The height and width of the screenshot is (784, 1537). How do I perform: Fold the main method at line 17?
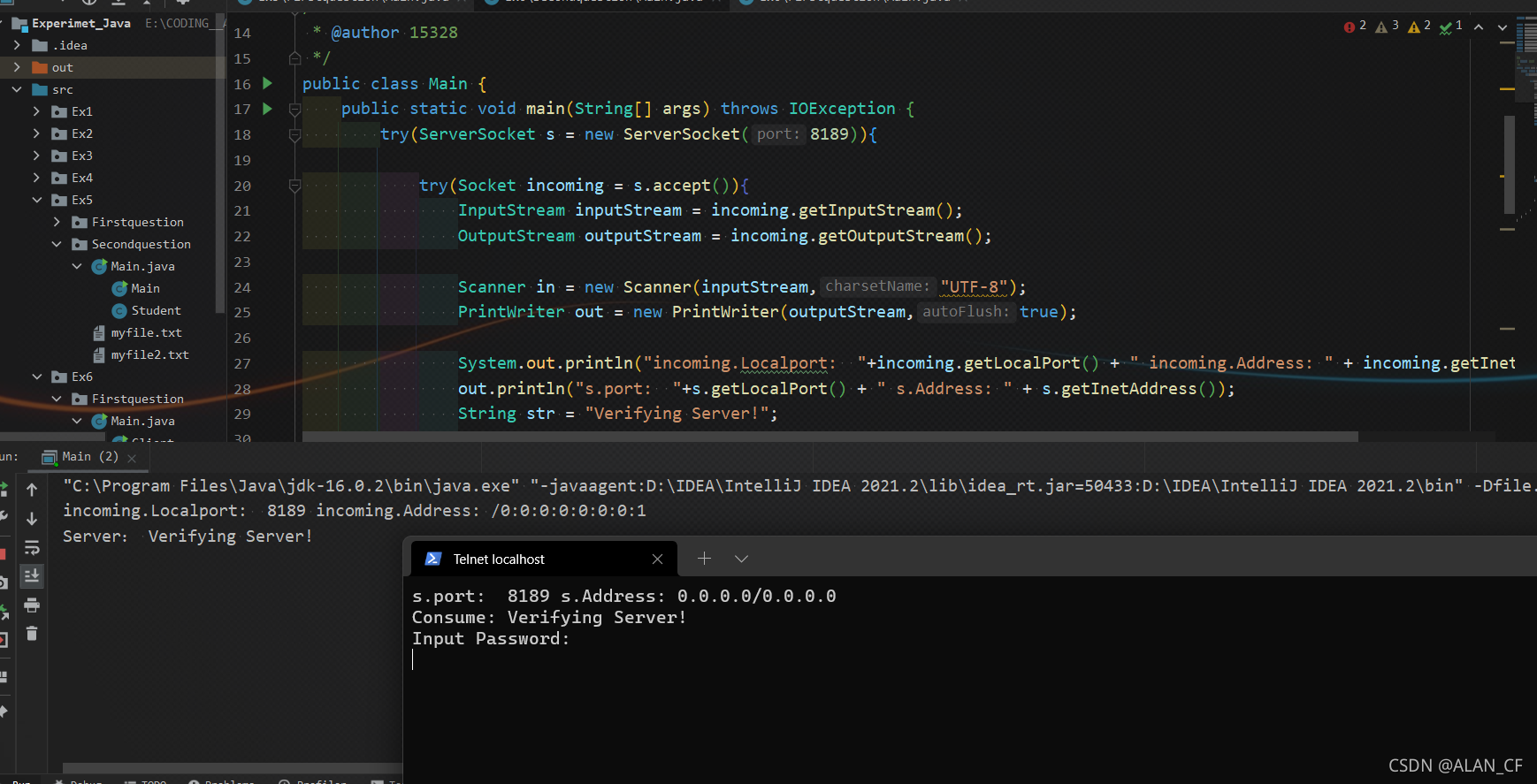coord(294,110)
